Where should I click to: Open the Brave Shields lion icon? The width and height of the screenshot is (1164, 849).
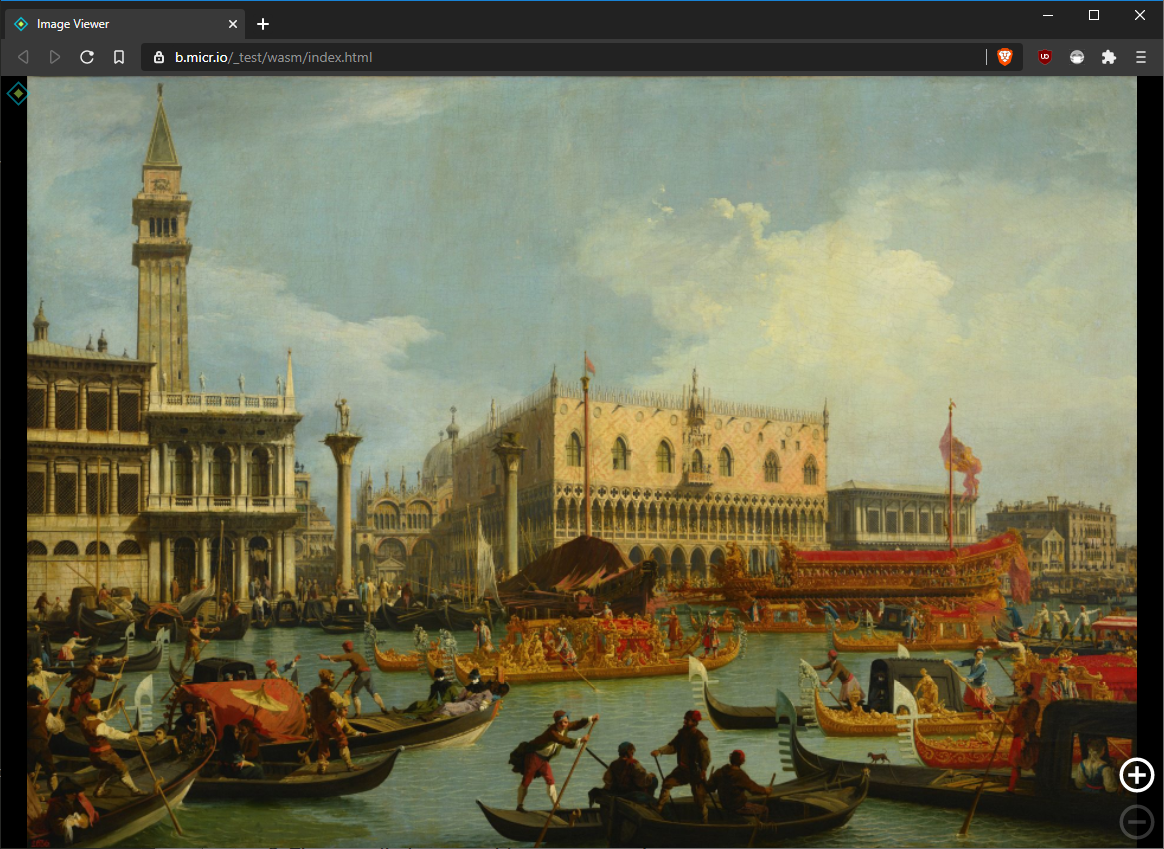1004,57
